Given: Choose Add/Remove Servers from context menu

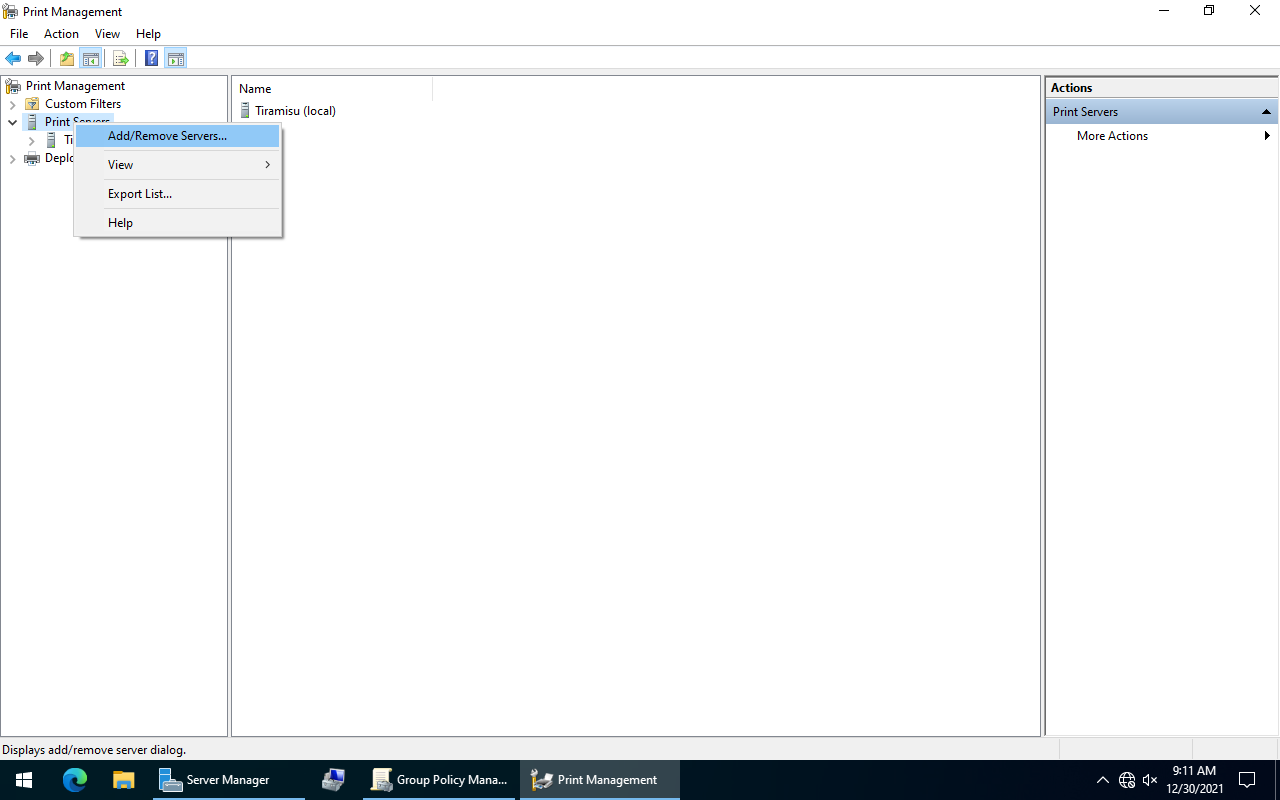Looking at the screenshot, I should (x=166, y=135).
